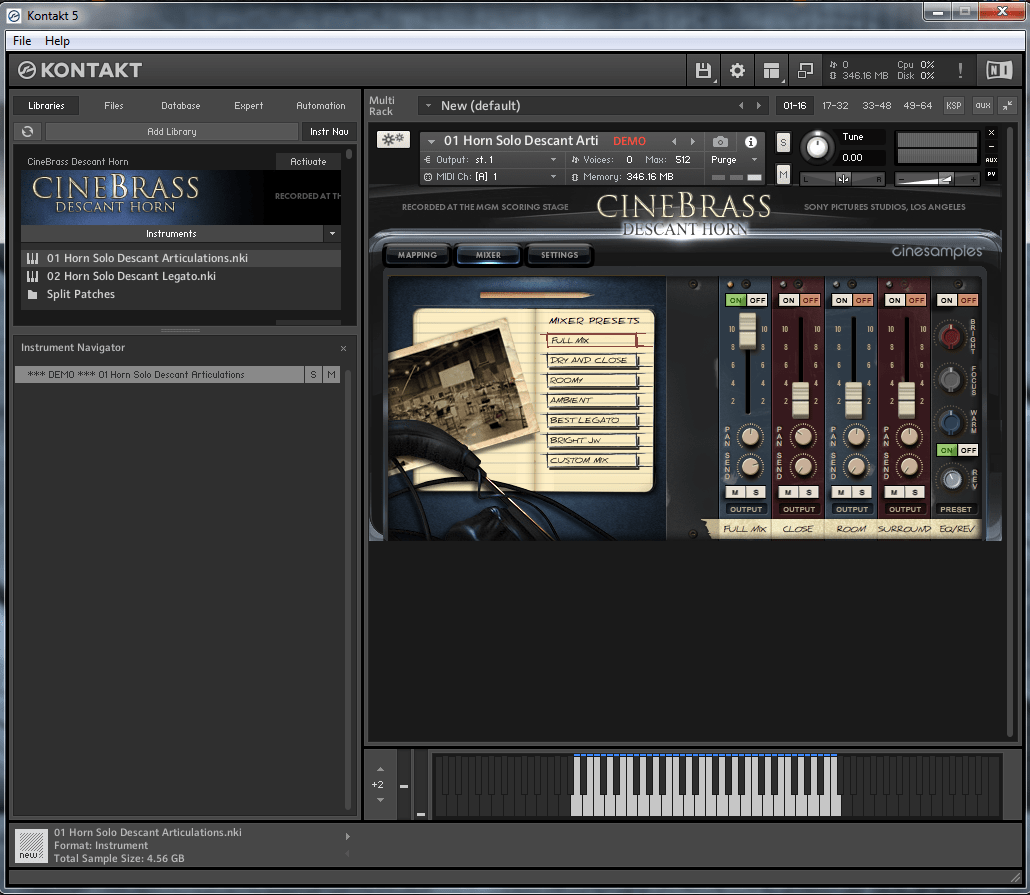Adjust the instrument pan slider
Screen dimensions: 1030x895
pyautogui.click(x=843, y=179)
